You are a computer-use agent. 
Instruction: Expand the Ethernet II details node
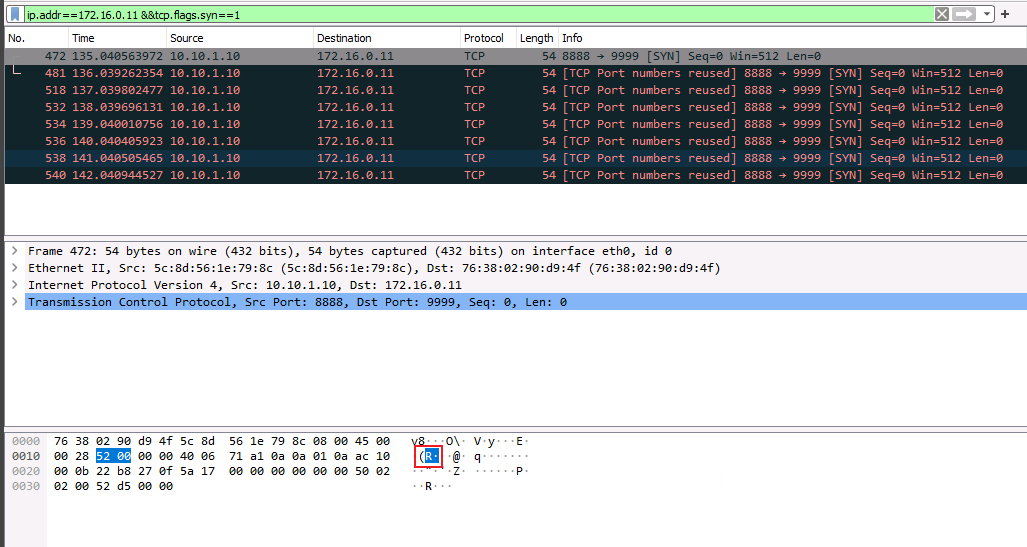pos(14,268)
